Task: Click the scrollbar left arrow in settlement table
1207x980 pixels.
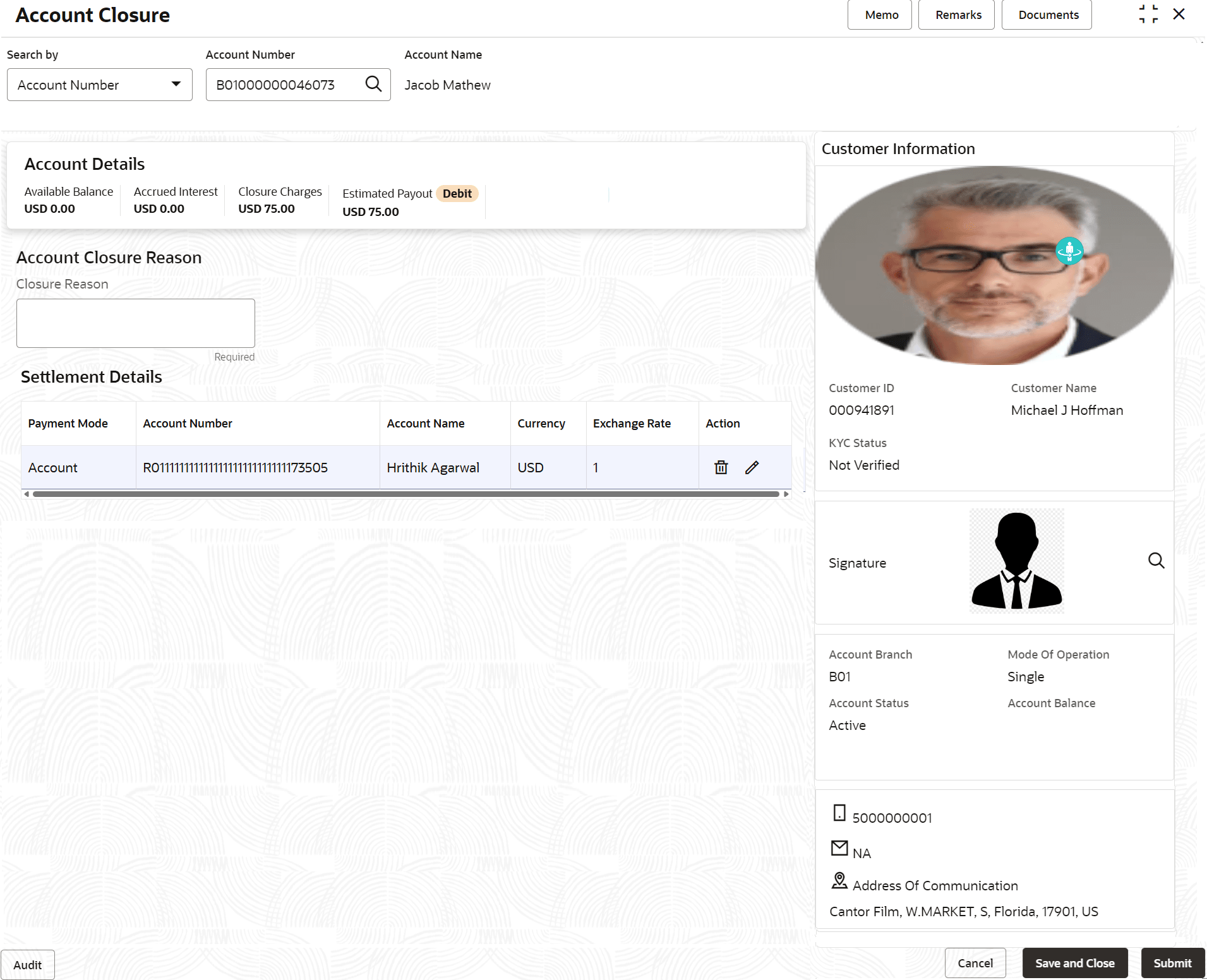Action: pyautogui.click(x=27, y=494)
